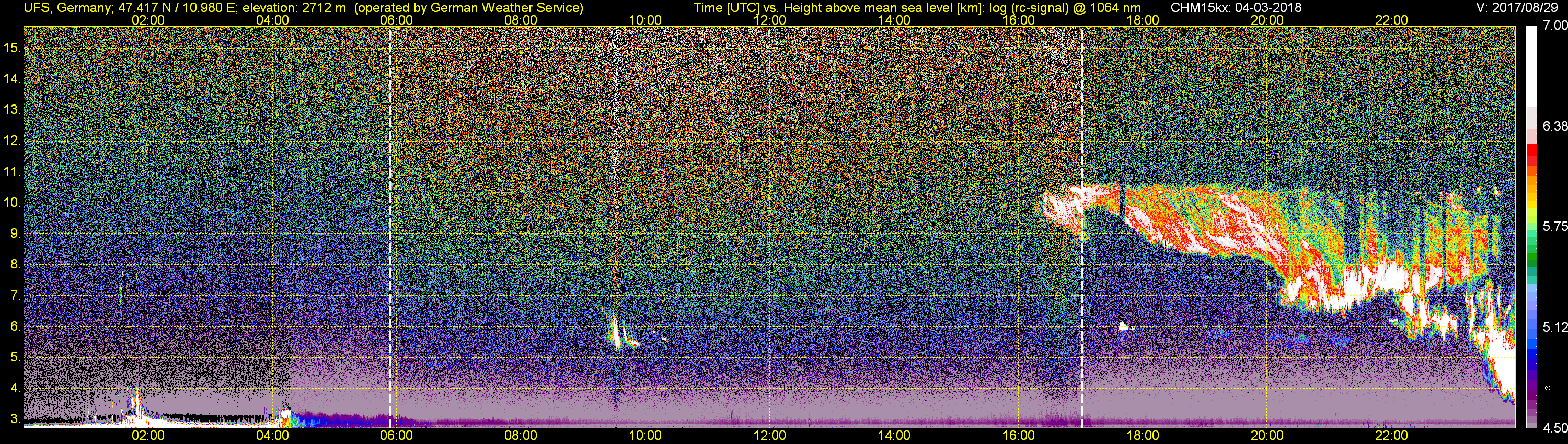Select the 13. km height axis label

[x=12, y=110]
